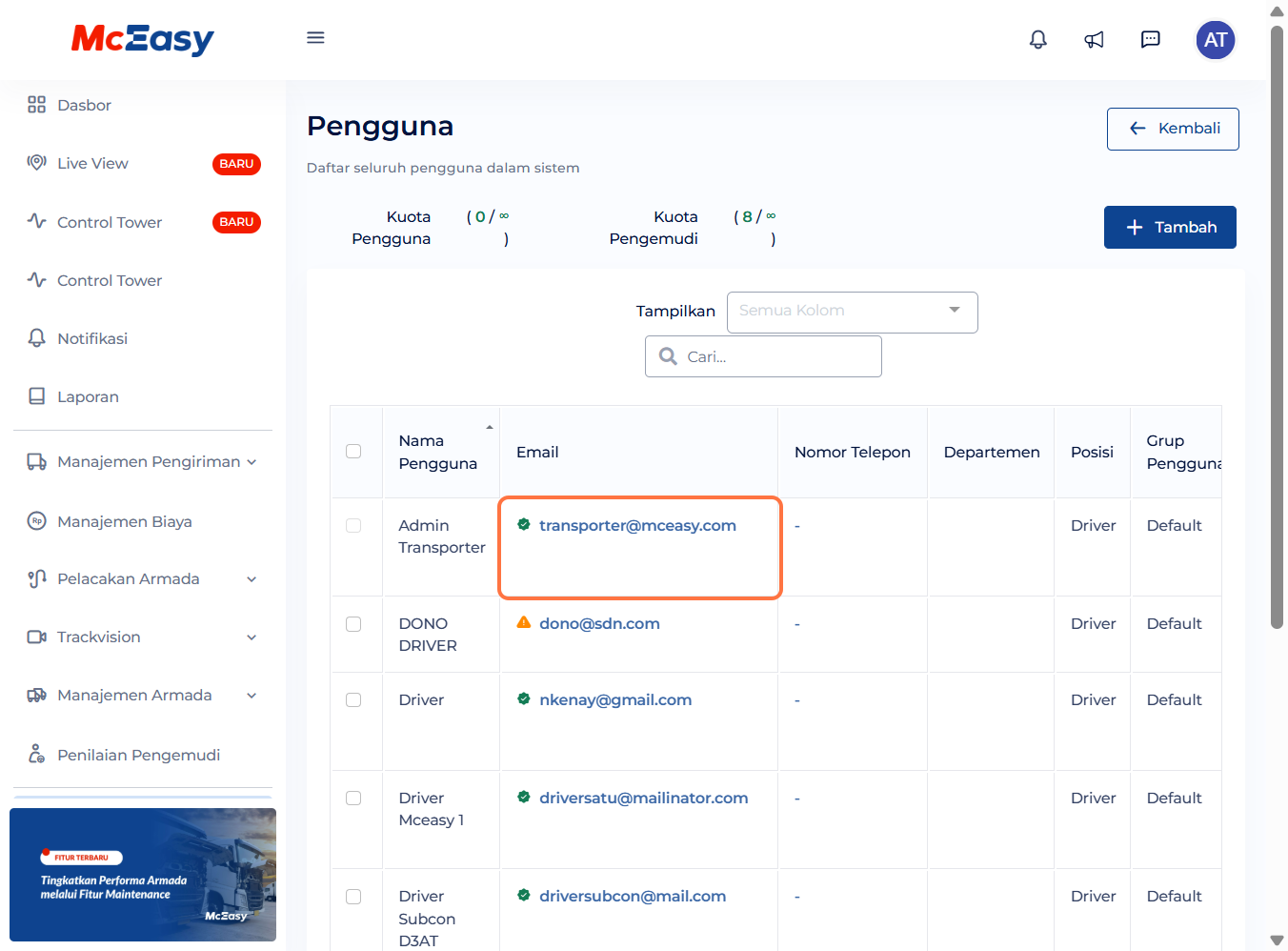Select the Admin Transporter row checkbox
Viewport: 1288px width, 951px height.
tap(353, 526)
